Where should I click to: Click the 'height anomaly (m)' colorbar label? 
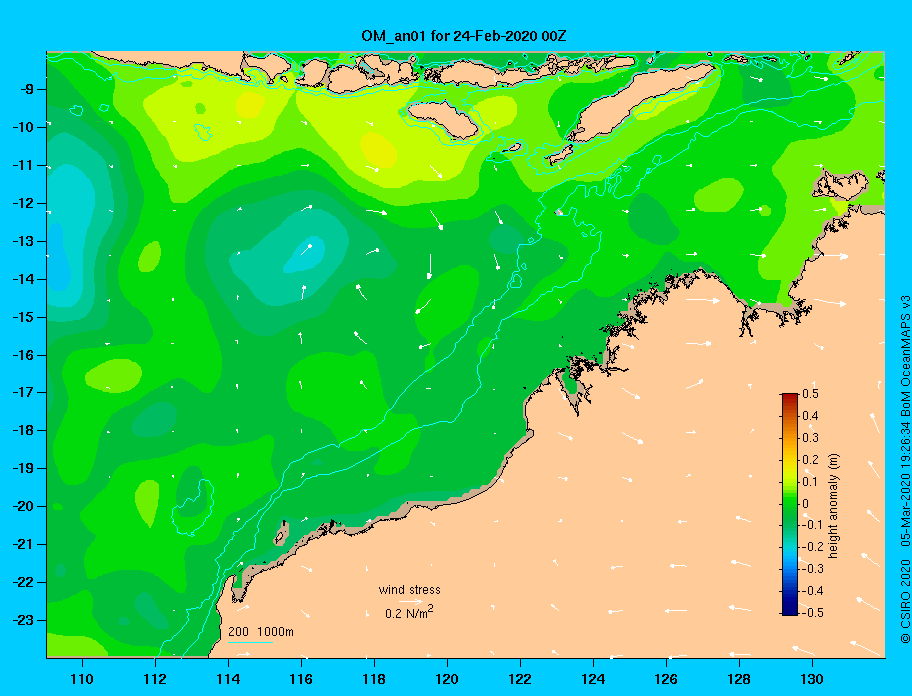pyautogui.click(x=833, y=506)
